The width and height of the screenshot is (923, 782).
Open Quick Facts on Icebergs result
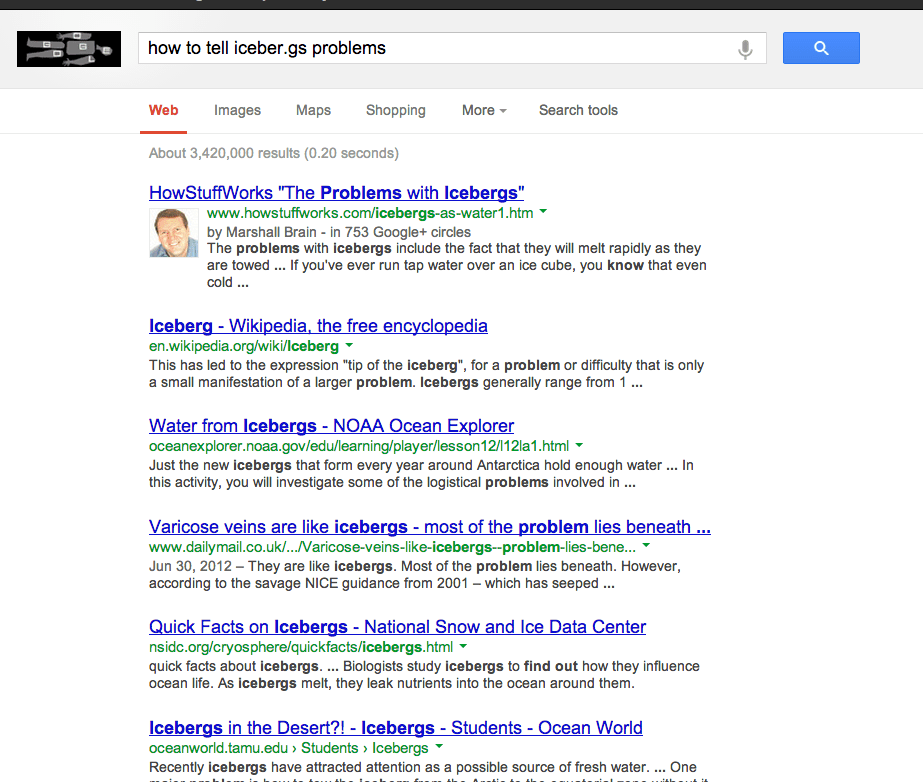click(x=397, y=627)
